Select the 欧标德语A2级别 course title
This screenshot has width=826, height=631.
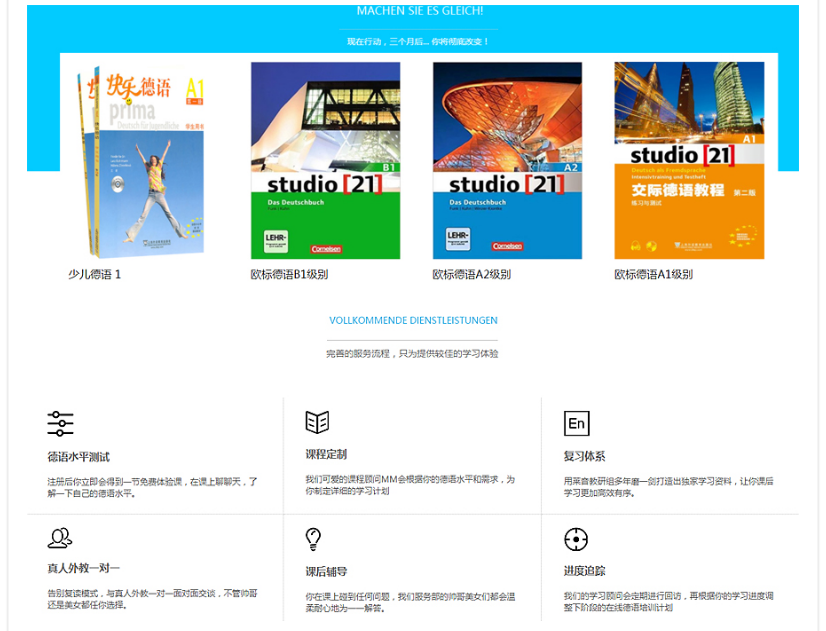(x=471, y=274)
